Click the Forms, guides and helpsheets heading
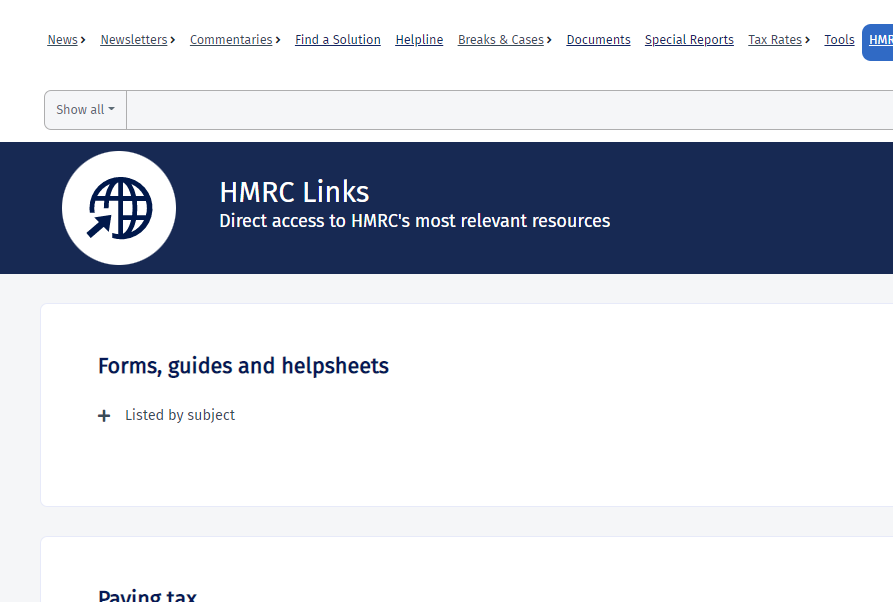 (x=243, y=366)
